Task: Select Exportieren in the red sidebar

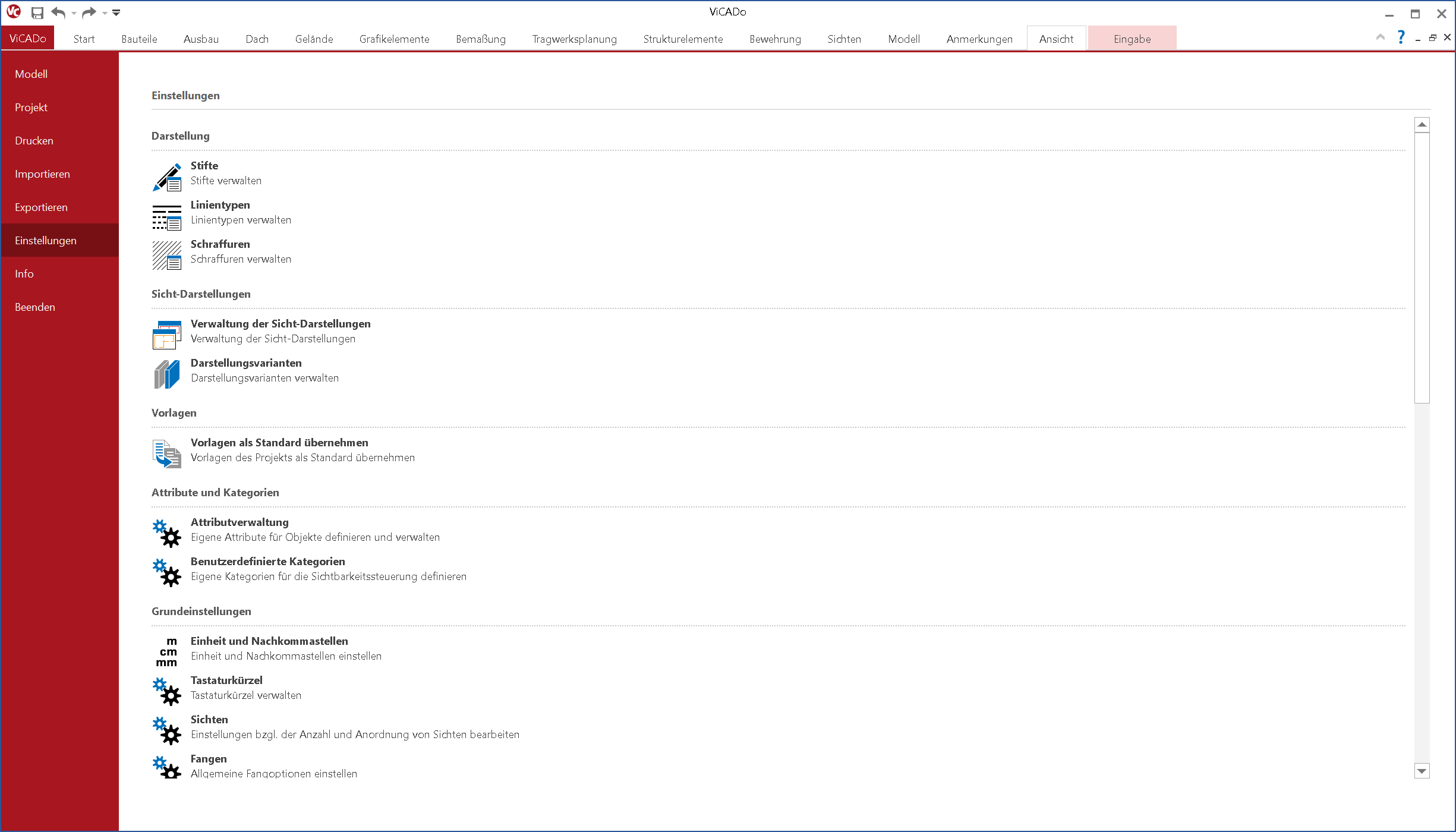Action: point(59,207)
